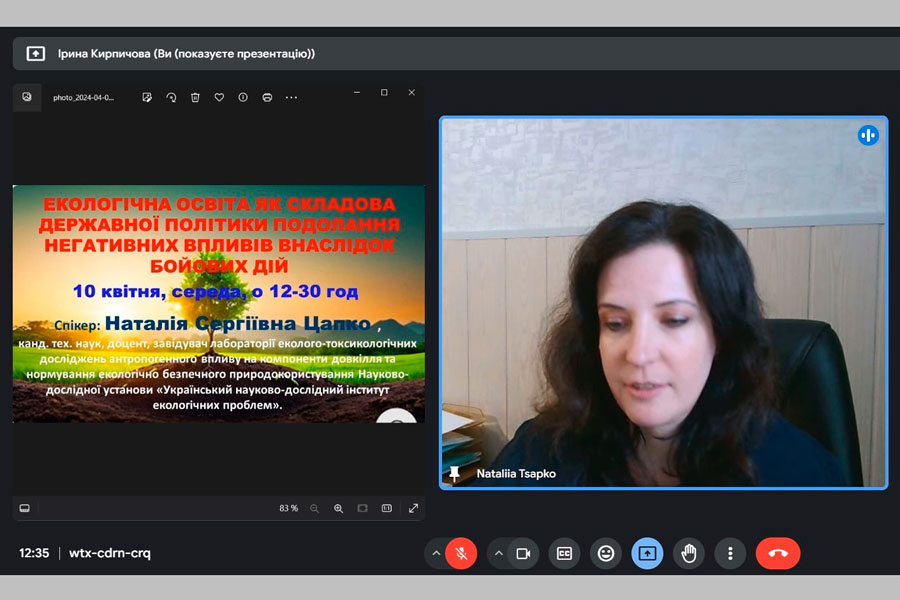Print the photo using the printer icon

pyautogui.click(x=267, y=97)
